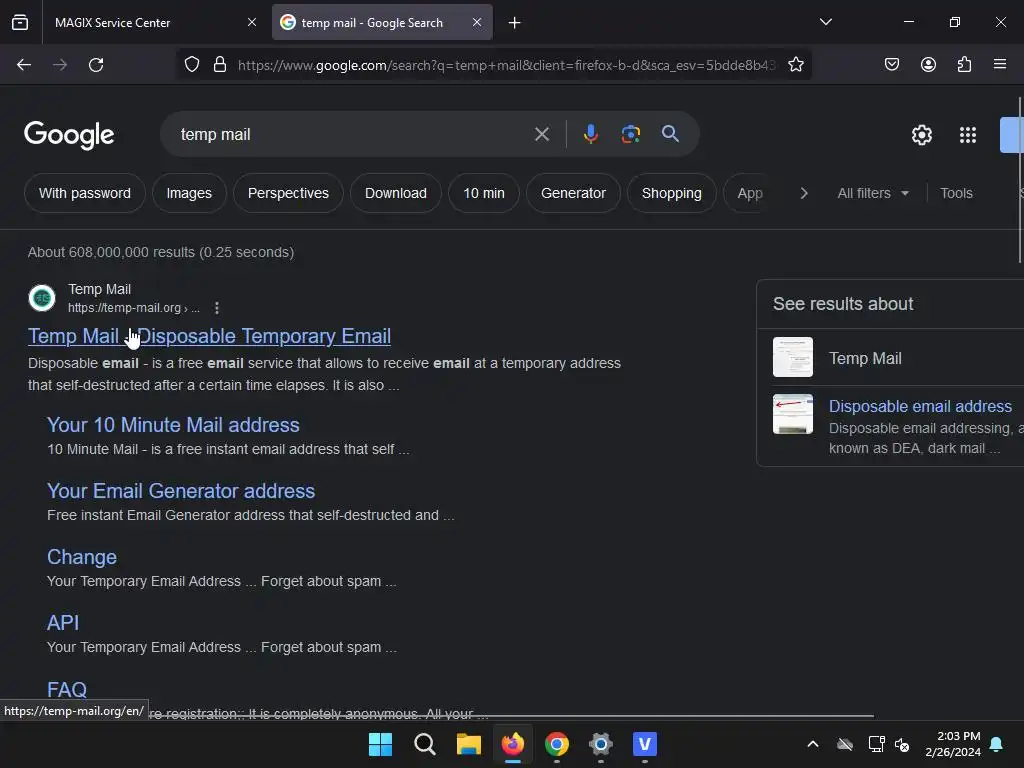The width and height of the screenshot is (1024, 768).
Task: Open Your 10 Minute Mail address link
Action: [x=173, y=425]
